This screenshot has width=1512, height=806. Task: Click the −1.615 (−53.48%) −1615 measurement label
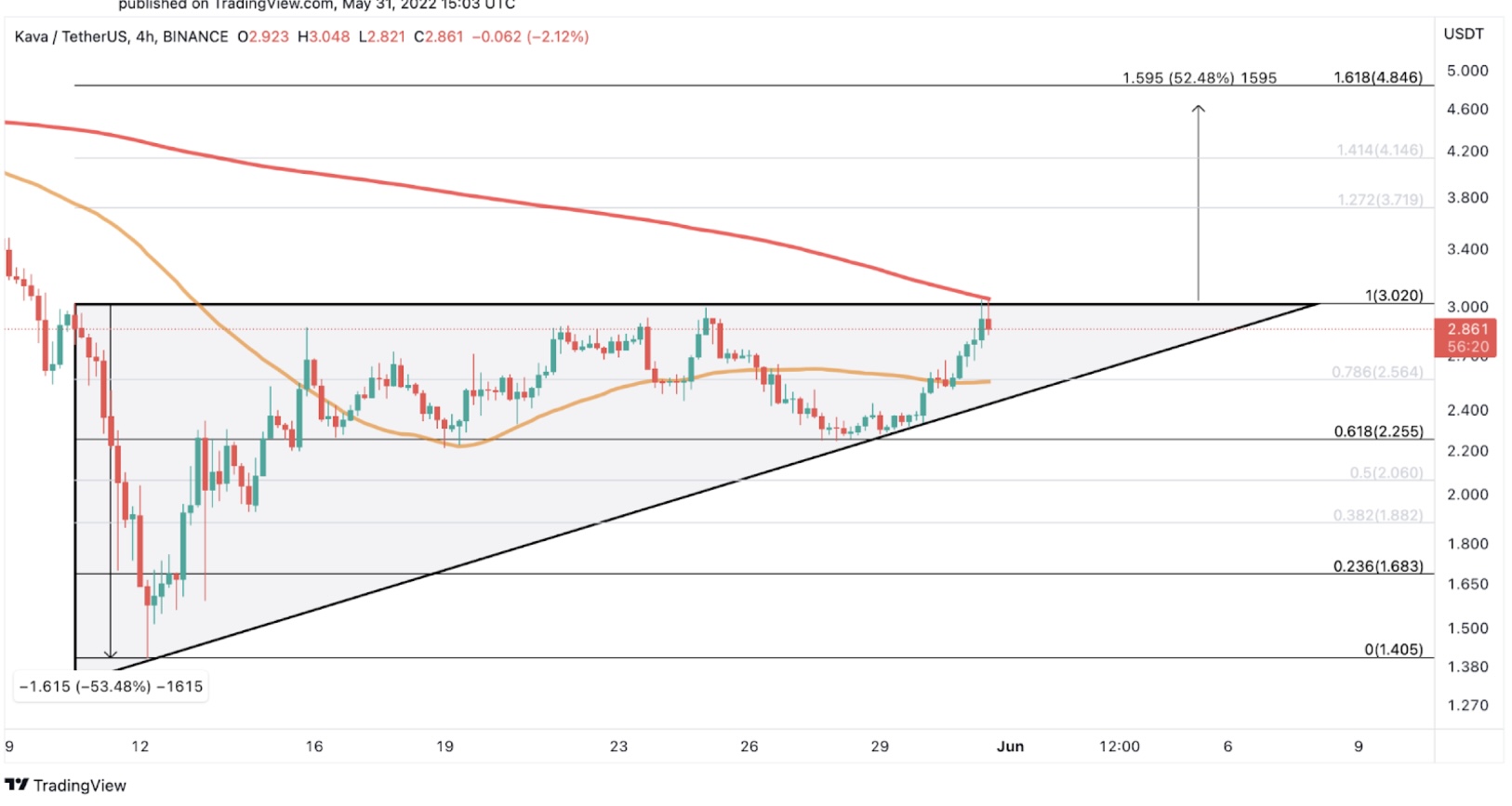click(x=112, y=687)
